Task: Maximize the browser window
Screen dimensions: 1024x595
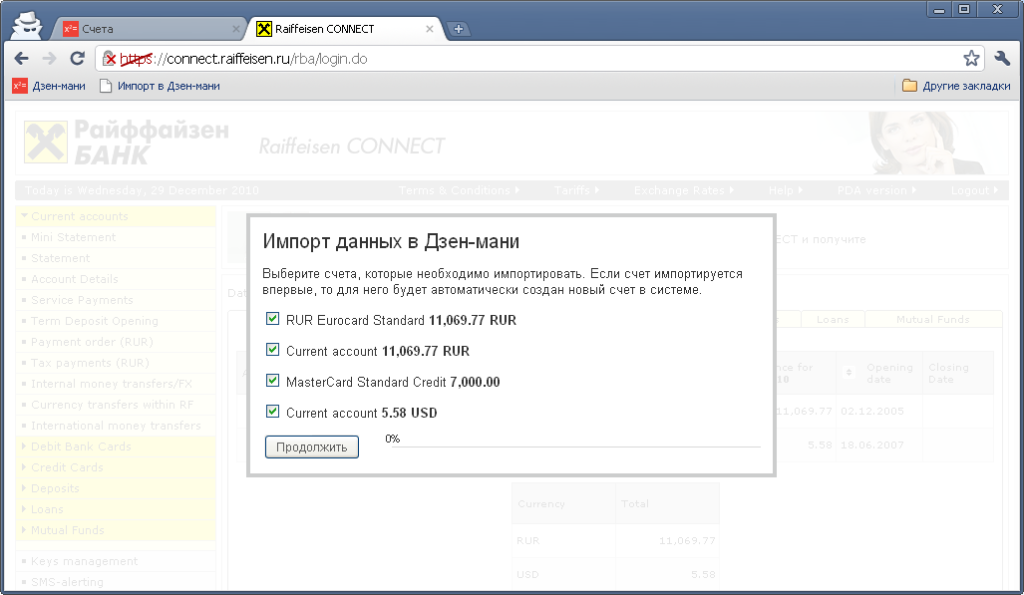Action: click(964, 9)
